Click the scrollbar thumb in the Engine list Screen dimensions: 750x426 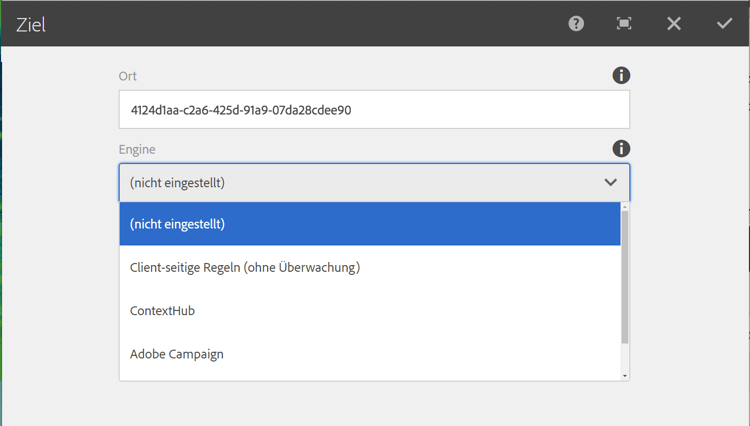click(x=625, y=275)
